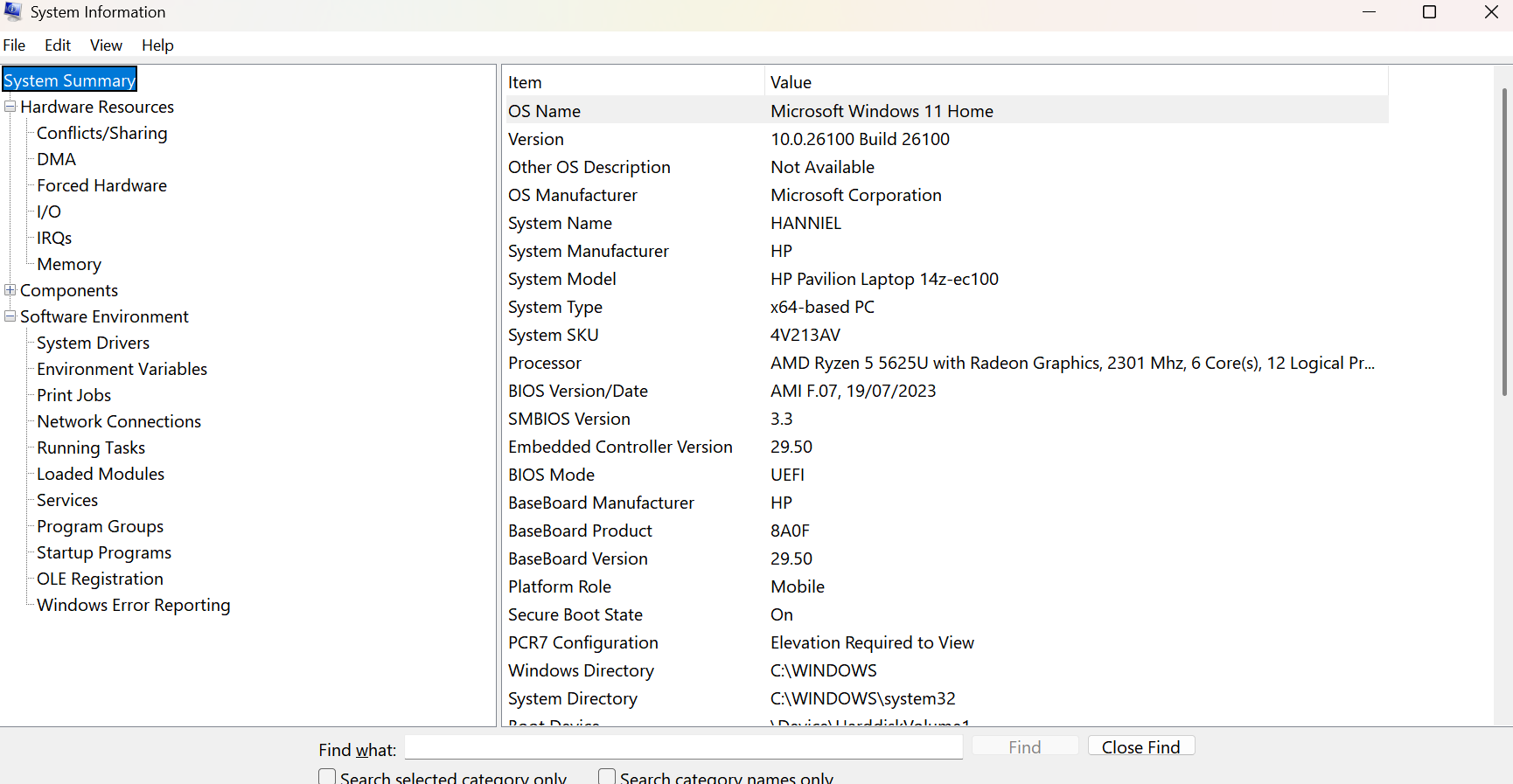1513x784 pixels.
Task: Open the Help menu
Action: pyautogui.click(x=157, y=45)
